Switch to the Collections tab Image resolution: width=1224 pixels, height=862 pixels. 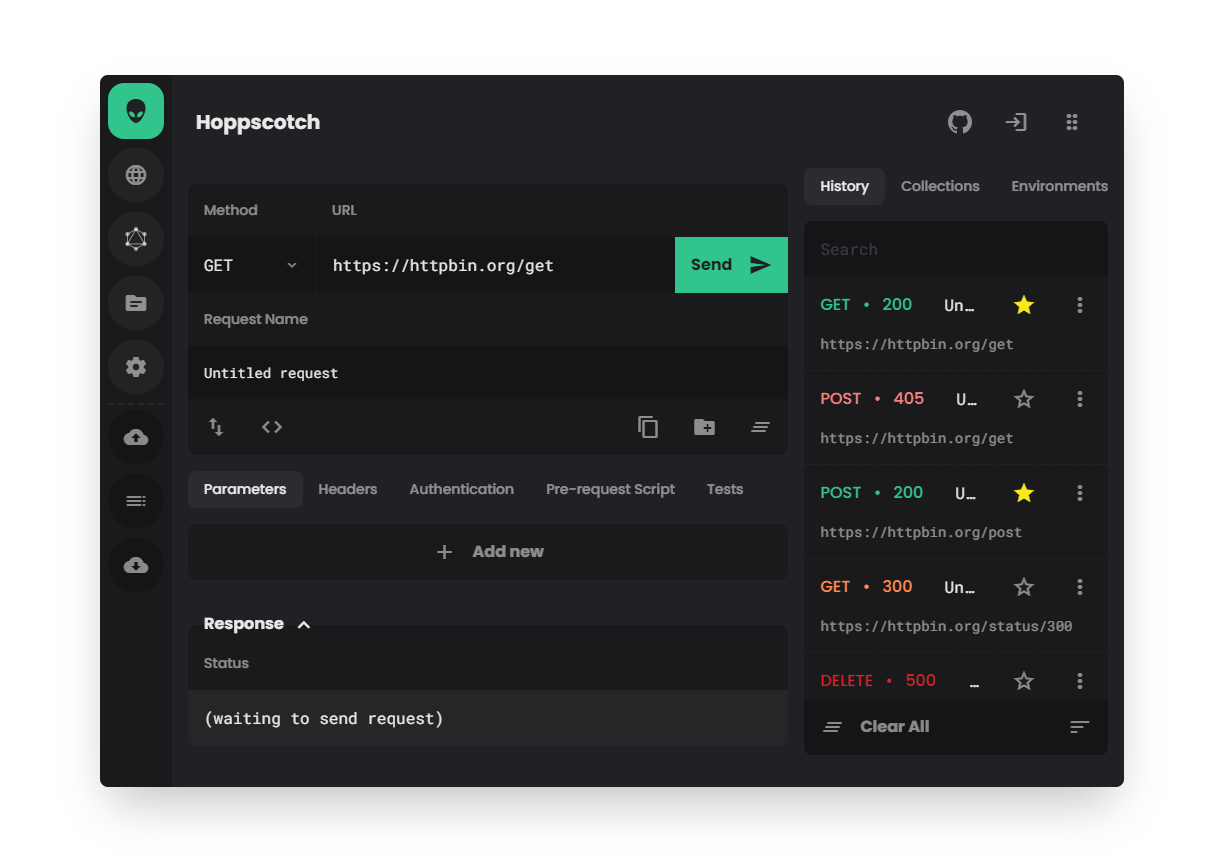coord(939,186)
